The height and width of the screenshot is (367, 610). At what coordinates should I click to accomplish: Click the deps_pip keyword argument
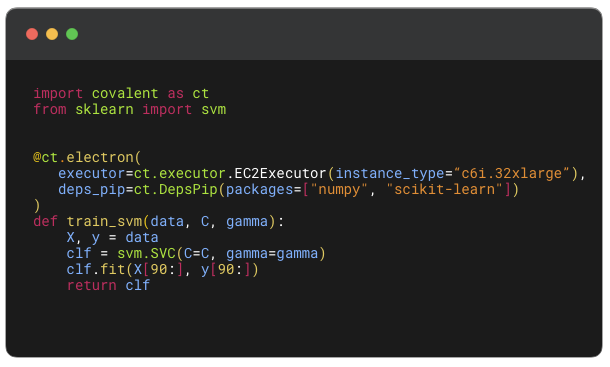coord(92,190)
